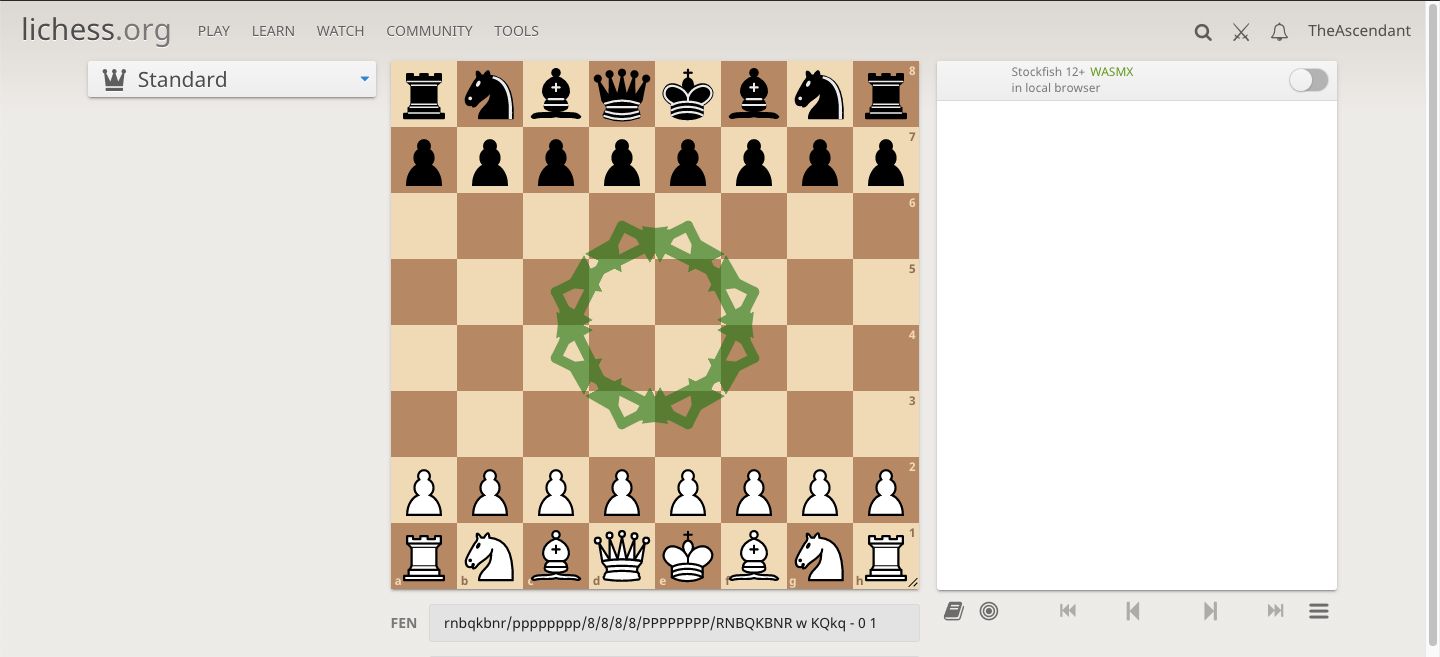Step forward one move
The width and height of the screenshot is (1440, 657).
(x=1210, y=610)
